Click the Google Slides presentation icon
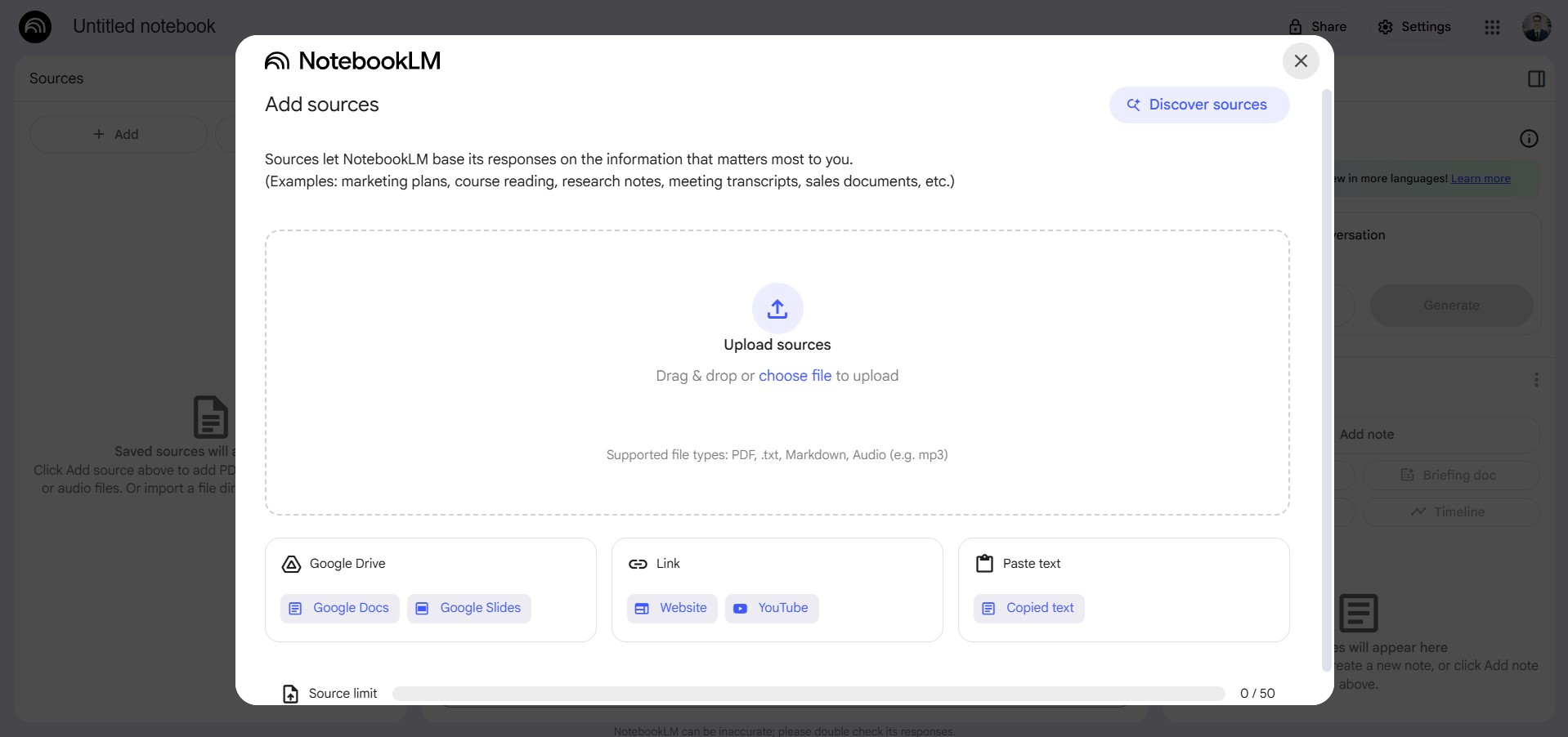The image size is (1568, 737). (423, 609)
